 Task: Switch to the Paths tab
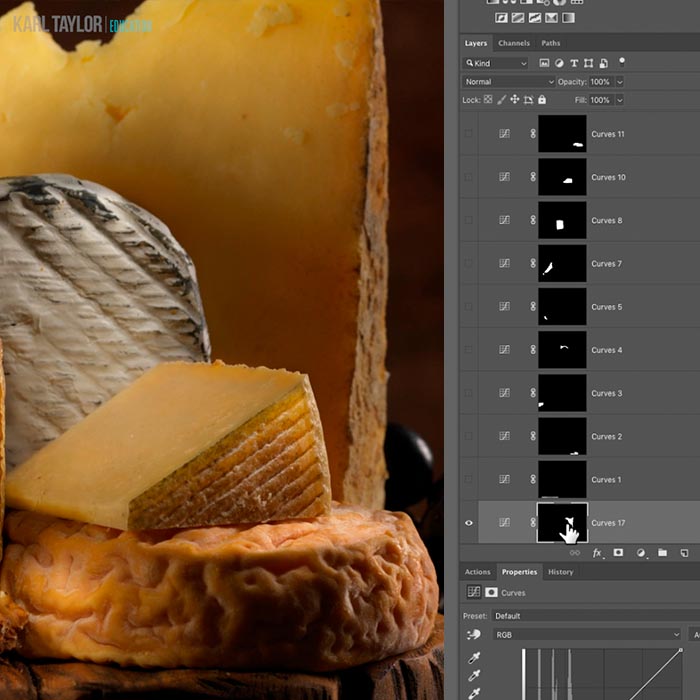pyautogui.click(x=550, y=43)
